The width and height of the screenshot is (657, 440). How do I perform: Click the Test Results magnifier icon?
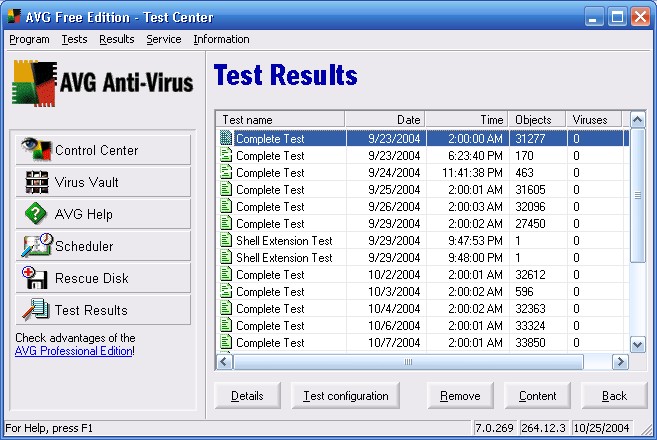(36, 310)
